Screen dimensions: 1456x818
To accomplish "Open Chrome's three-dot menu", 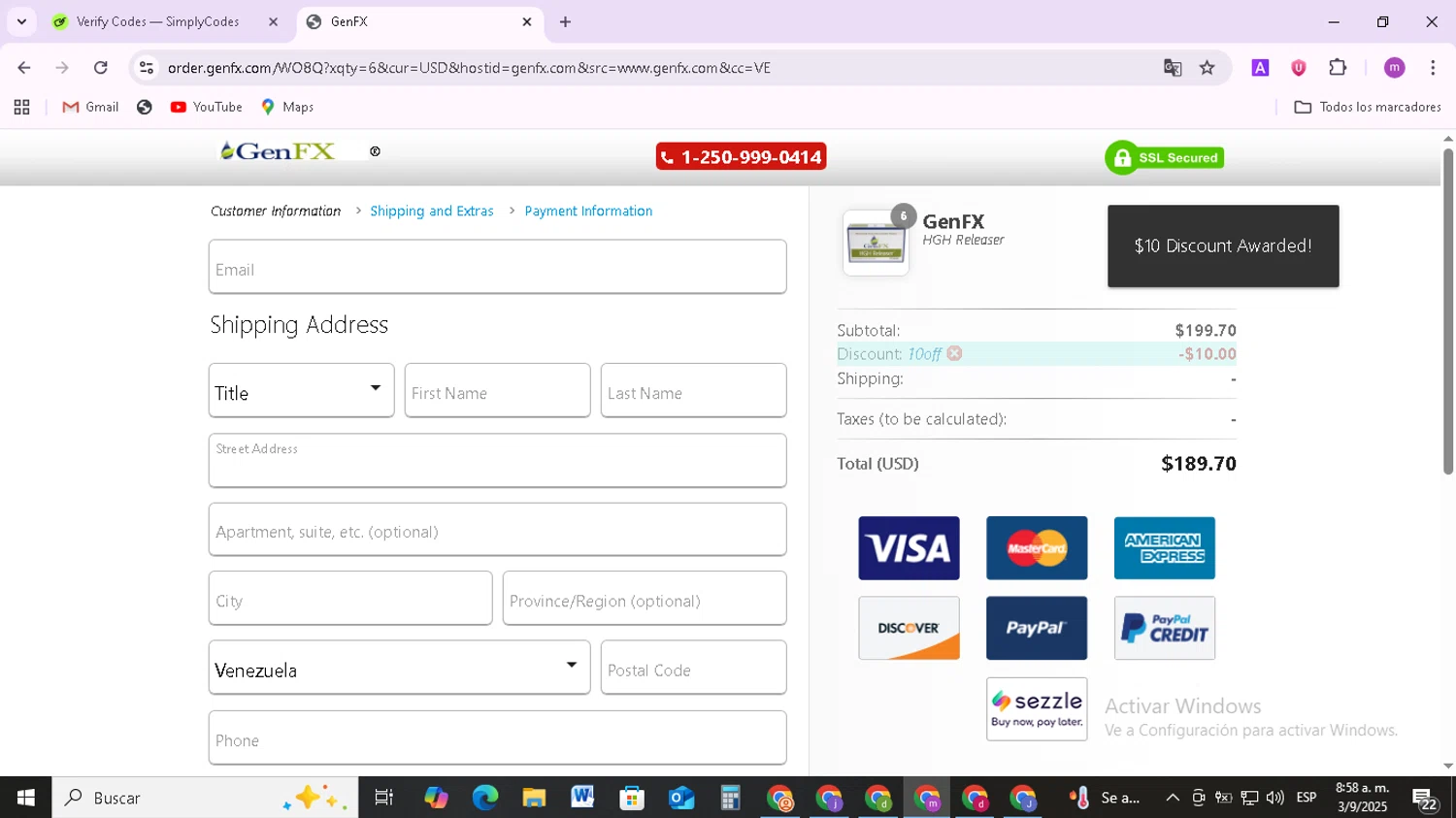I will pos(1433,68).
